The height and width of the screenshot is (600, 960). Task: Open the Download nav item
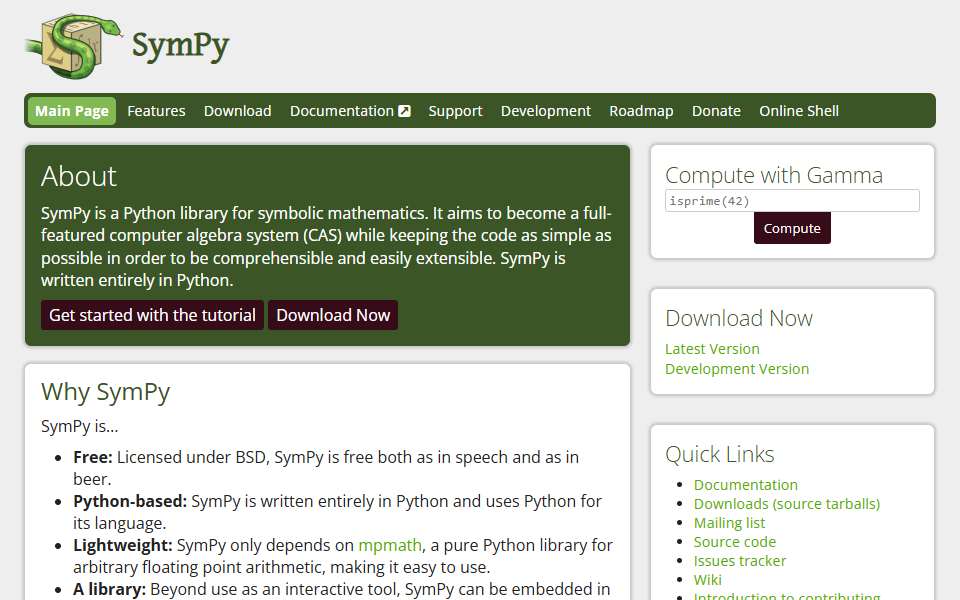click(x=238, y=111)
